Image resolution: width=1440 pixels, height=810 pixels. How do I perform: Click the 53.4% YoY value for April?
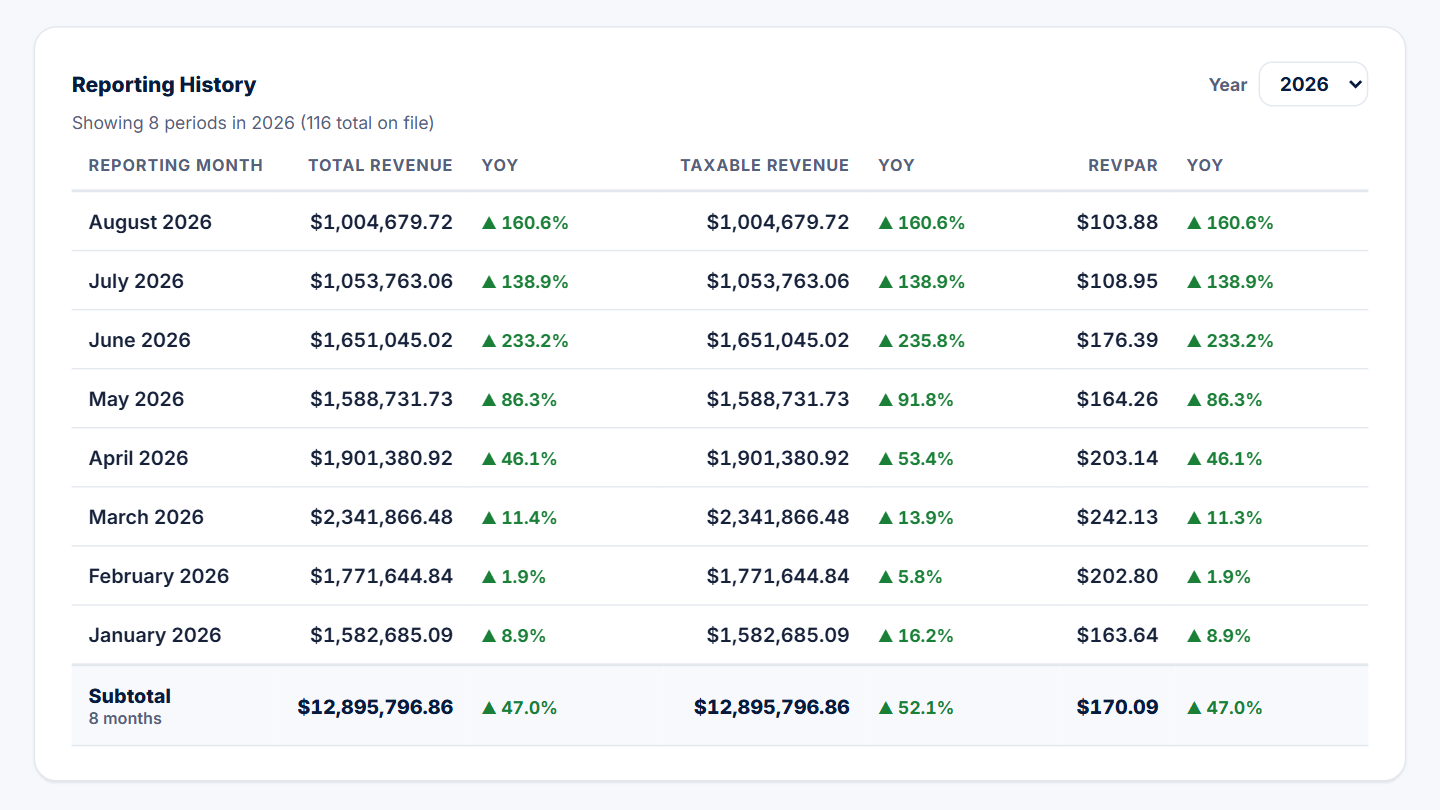pyautogui.click(x=916, y=458)
